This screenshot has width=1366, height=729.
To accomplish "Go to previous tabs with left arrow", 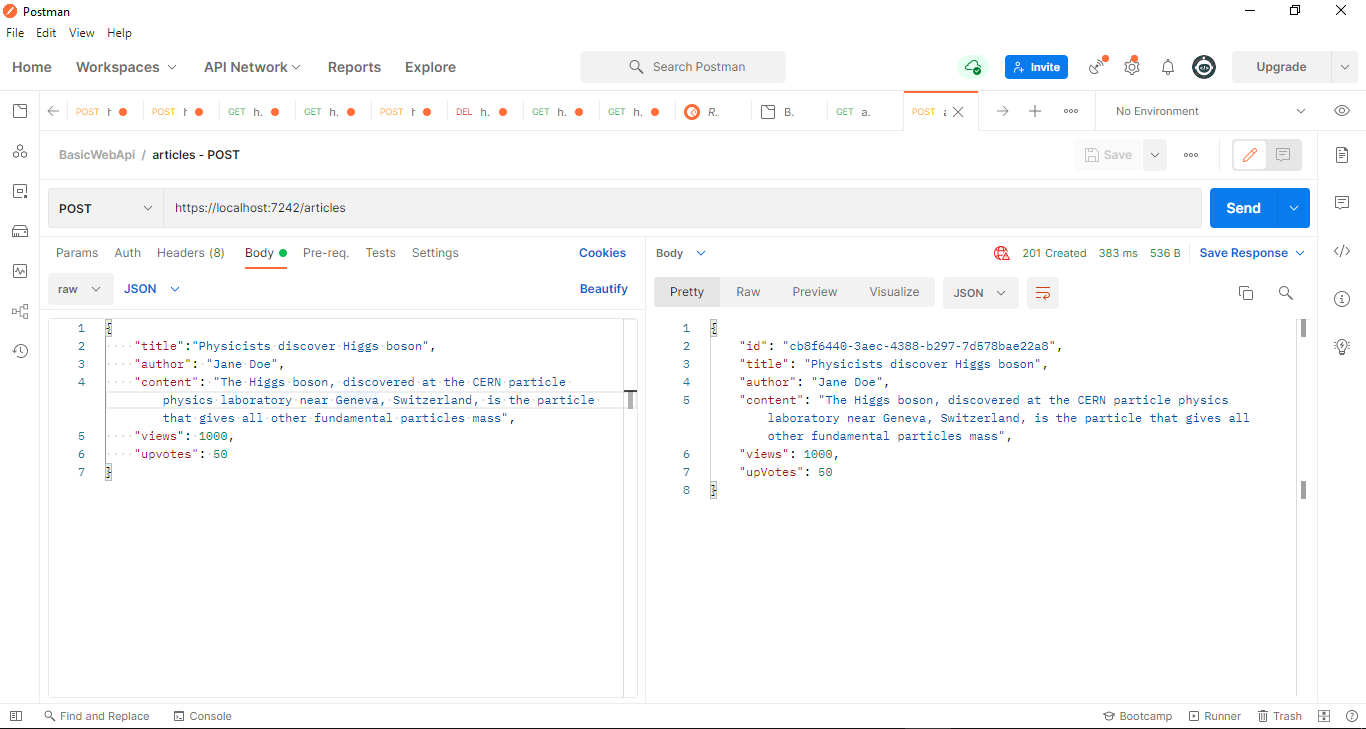I will click(x=54, y=111).
